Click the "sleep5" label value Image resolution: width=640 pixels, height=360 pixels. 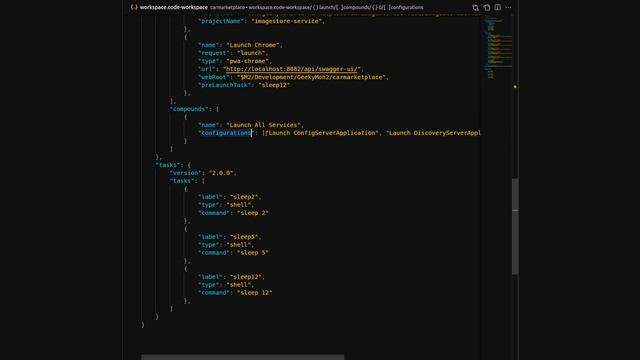click(244, 237)
